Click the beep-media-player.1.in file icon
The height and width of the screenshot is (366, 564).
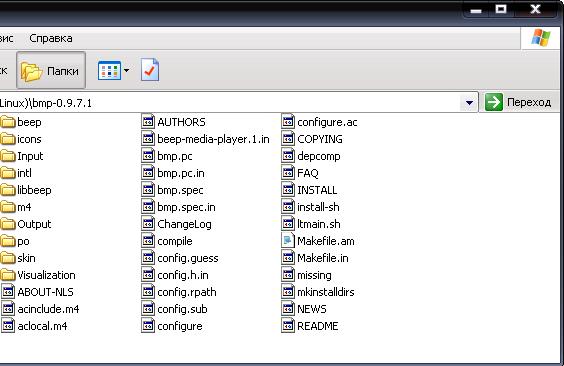147,139
